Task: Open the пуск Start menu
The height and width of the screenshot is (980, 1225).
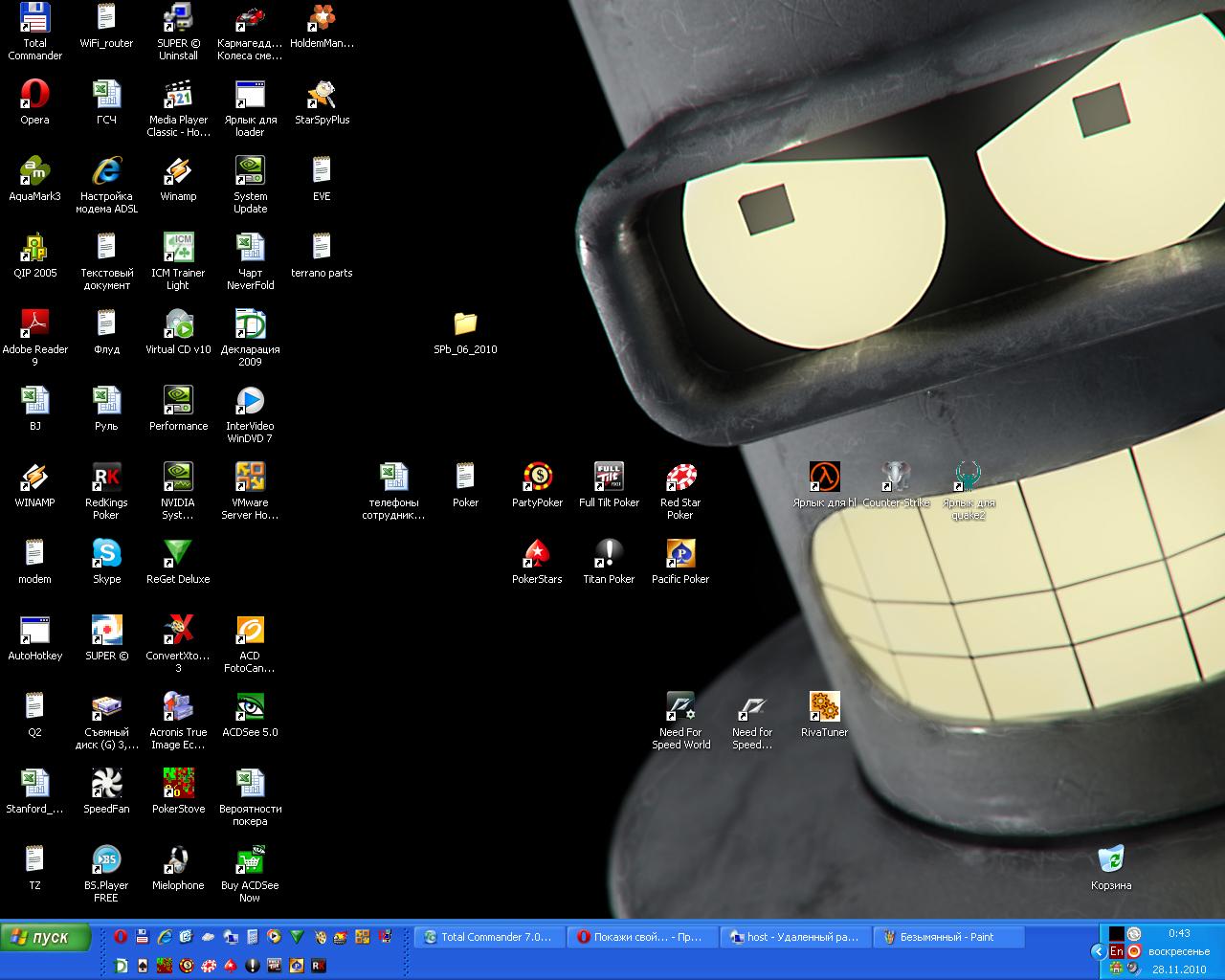Action: [46, 938]
